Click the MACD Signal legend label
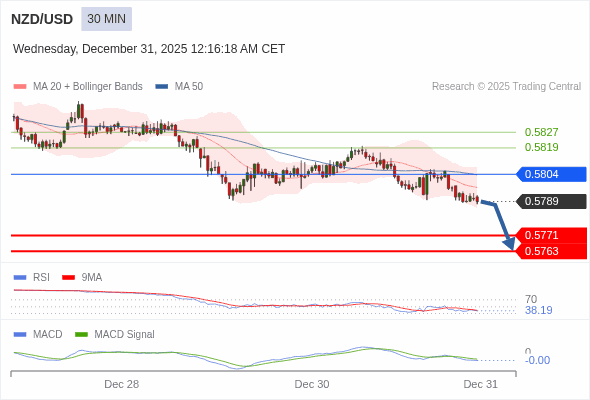Image resolution: width=590 pixels, height=400 pixels. (x=125, y=335)
